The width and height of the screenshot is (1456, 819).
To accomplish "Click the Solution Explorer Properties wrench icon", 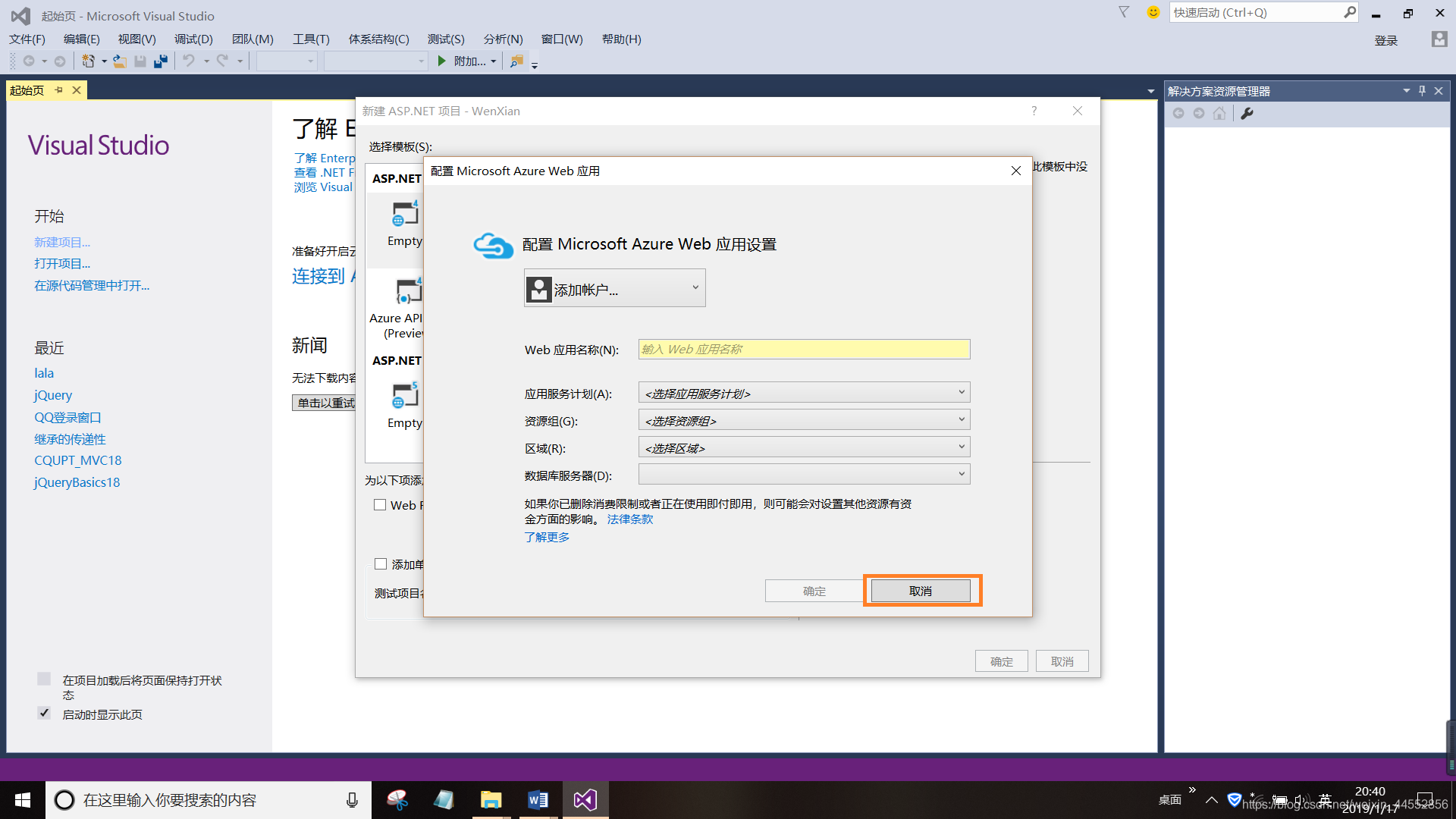I will click(x=1247, y=113).
